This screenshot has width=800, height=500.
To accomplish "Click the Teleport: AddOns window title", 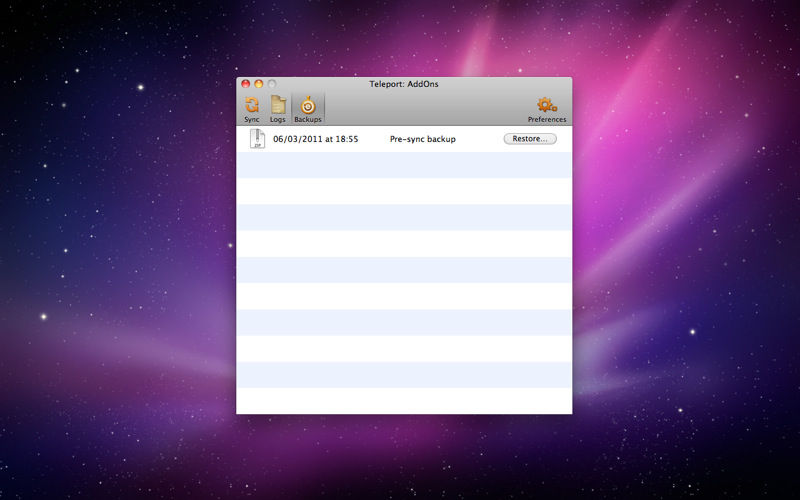I will pyautogui.click(x=404, y=84).
